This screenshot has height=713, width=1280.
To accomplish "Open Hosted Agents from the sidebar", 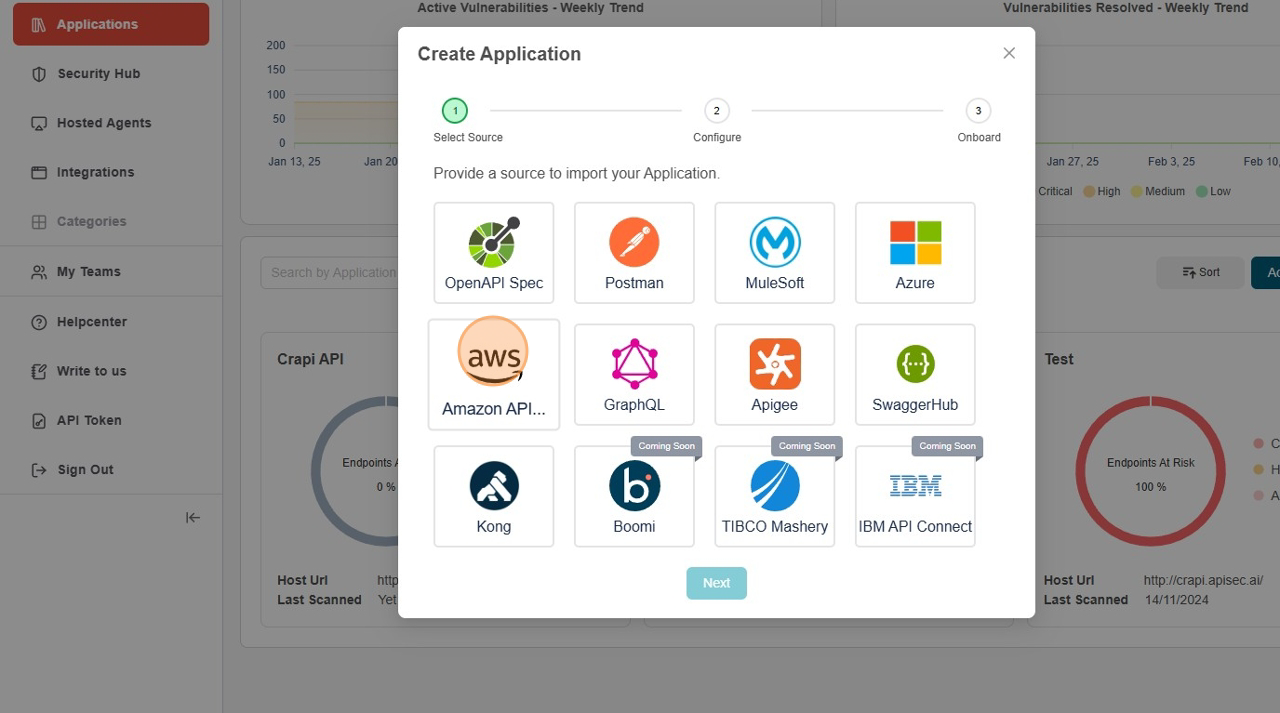I will [103, 122].
